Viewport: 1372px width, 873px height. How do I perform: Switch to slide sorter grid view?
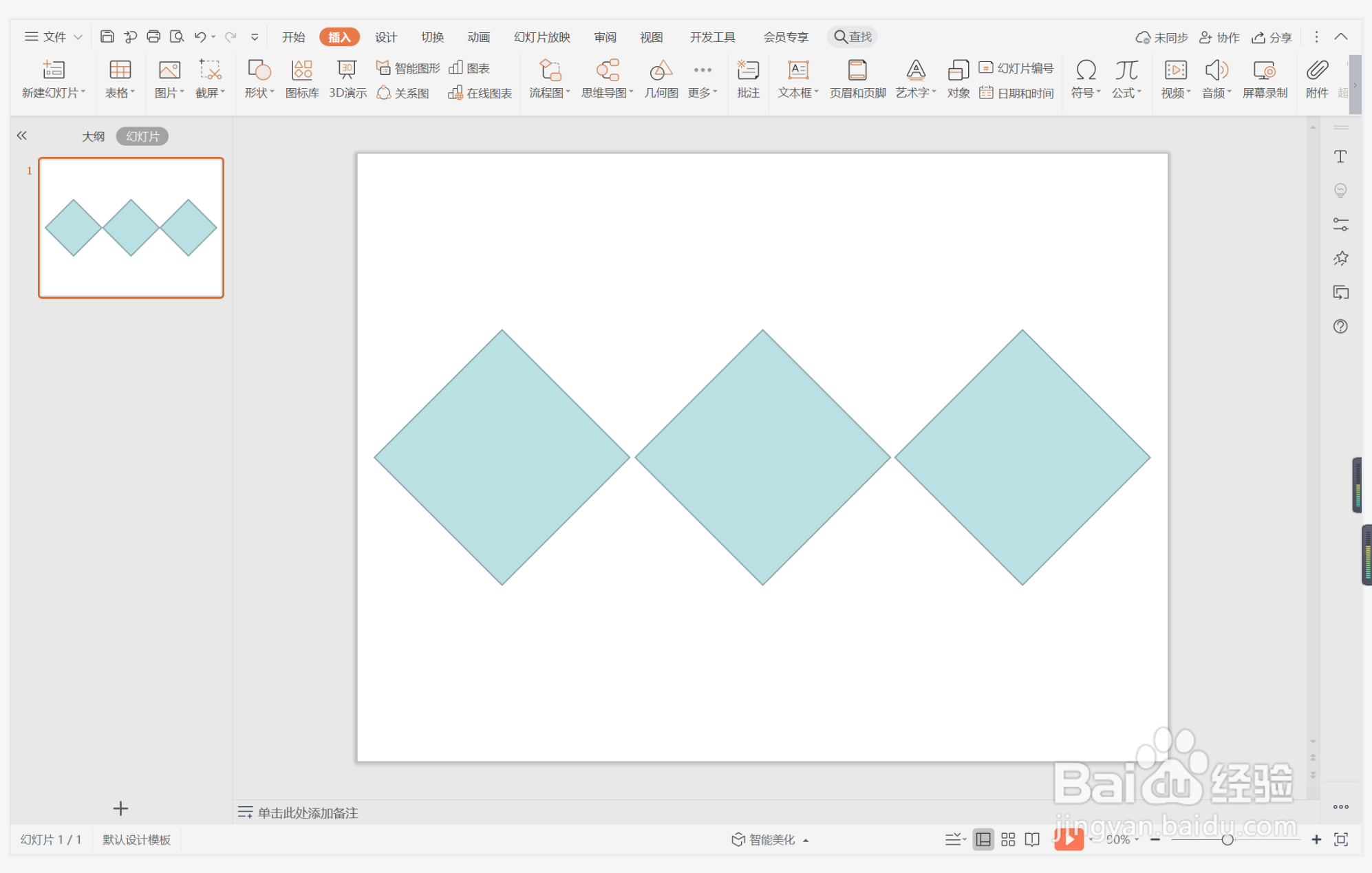coord(1008,839)
